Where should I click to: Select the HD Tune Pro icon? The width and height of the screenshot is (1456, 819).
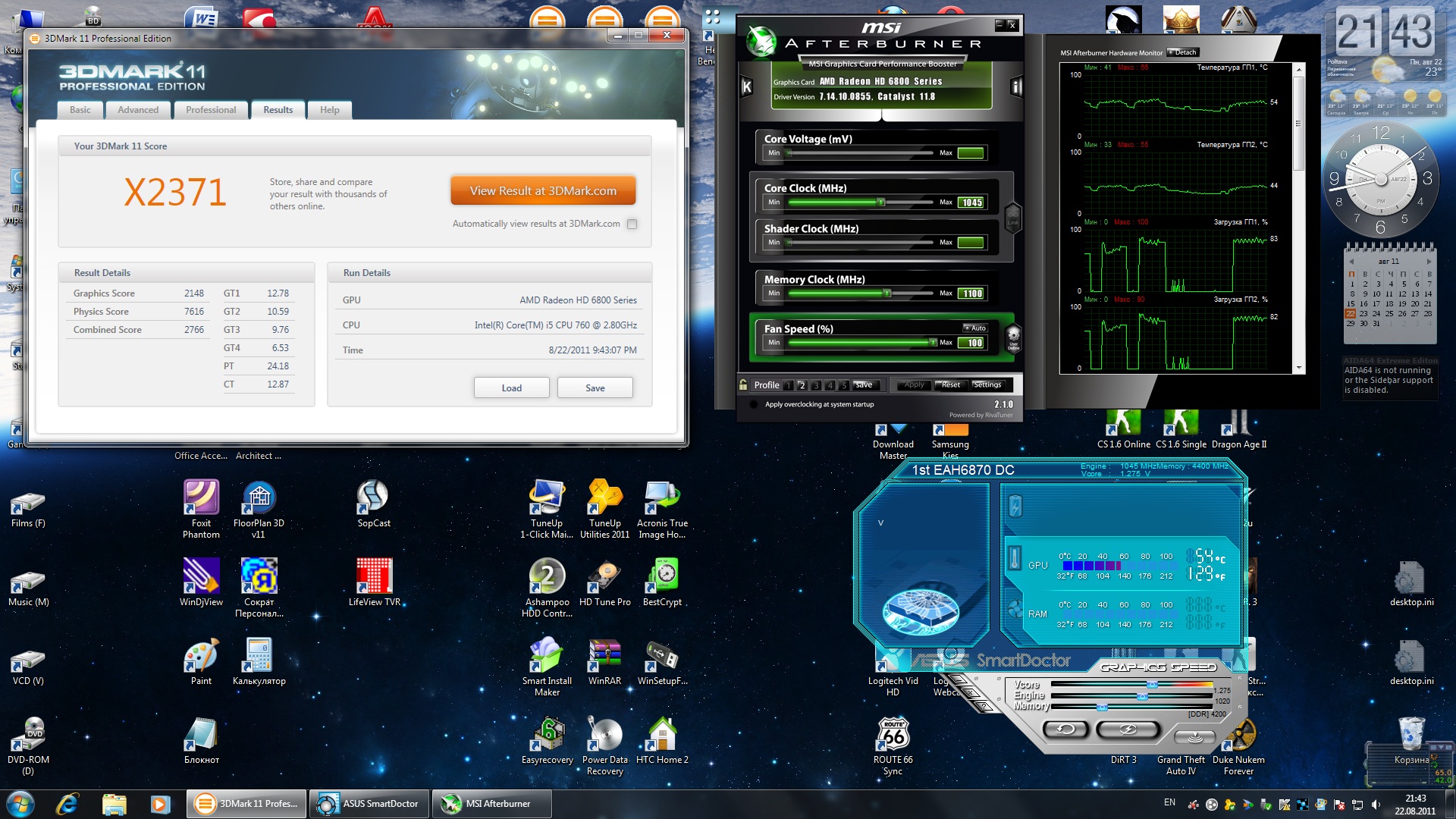(604, 582)
